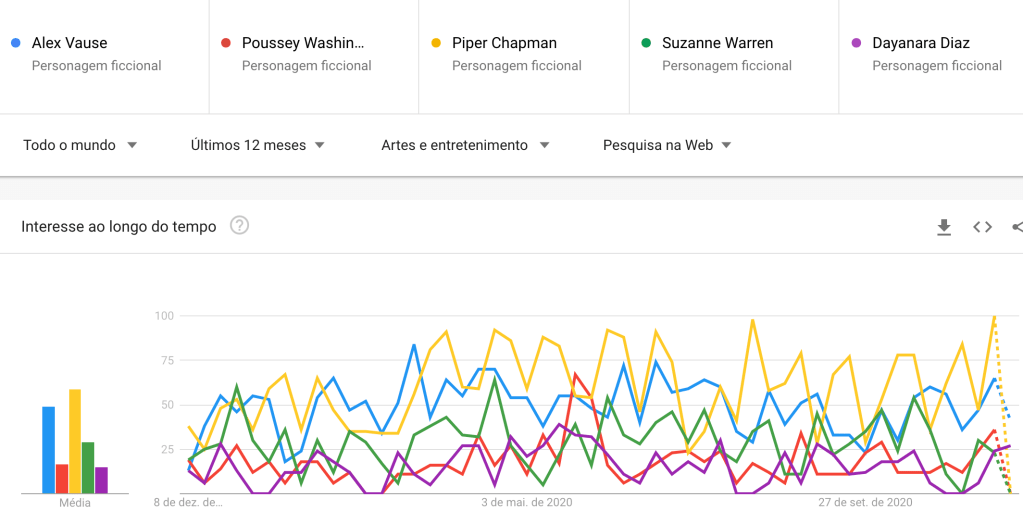1023x524 pixels.
Task: Edit the Piper Chapman comparison term
Action: 504,43
